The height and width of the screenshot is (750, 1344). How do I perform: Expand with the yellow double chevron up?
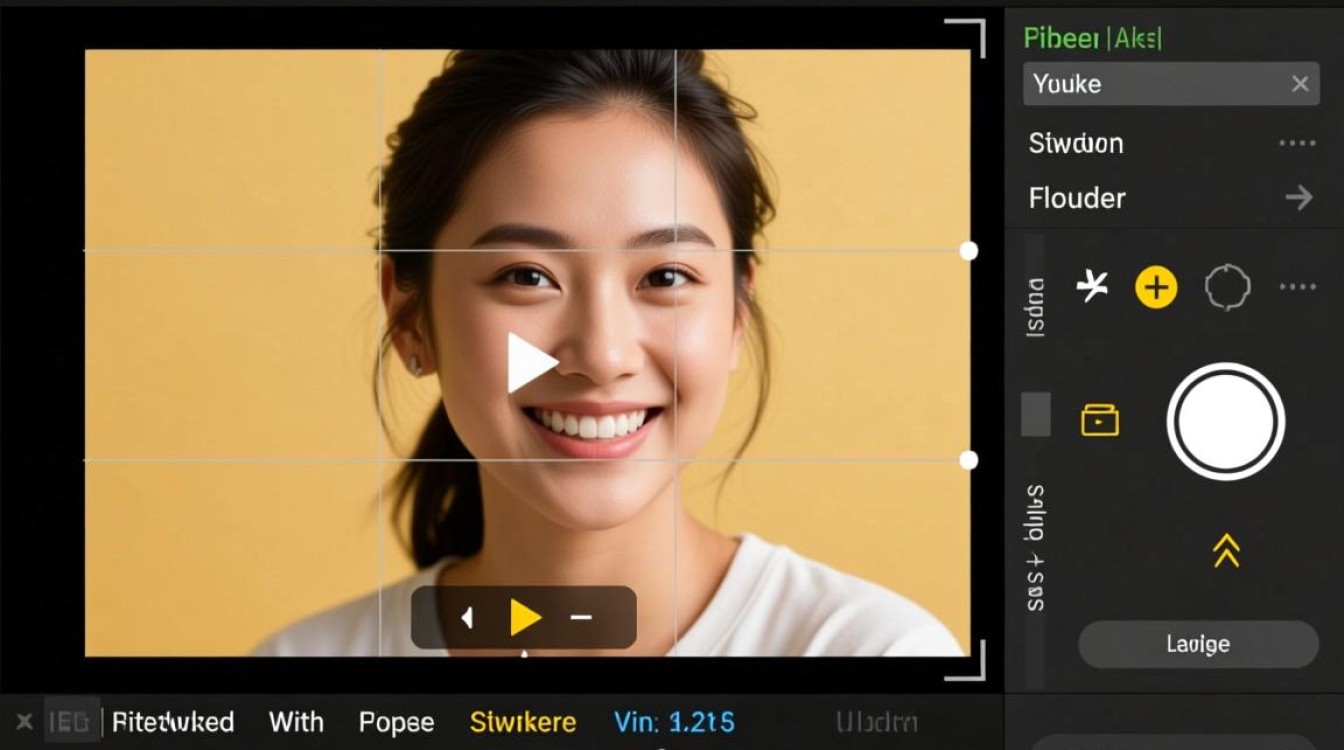coord(1226,550)
